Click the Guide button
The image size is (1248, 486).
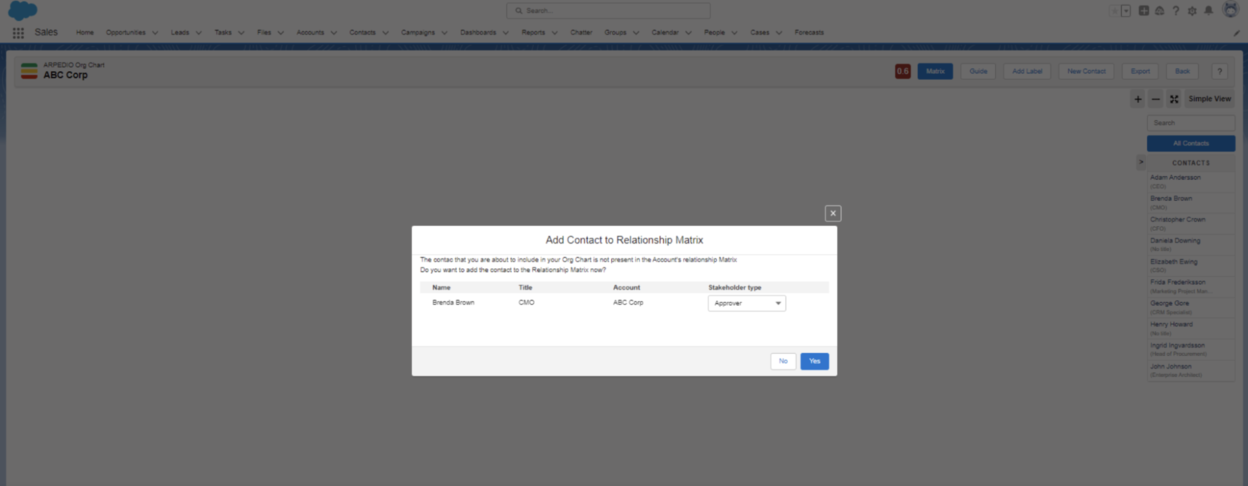(978, 71)
